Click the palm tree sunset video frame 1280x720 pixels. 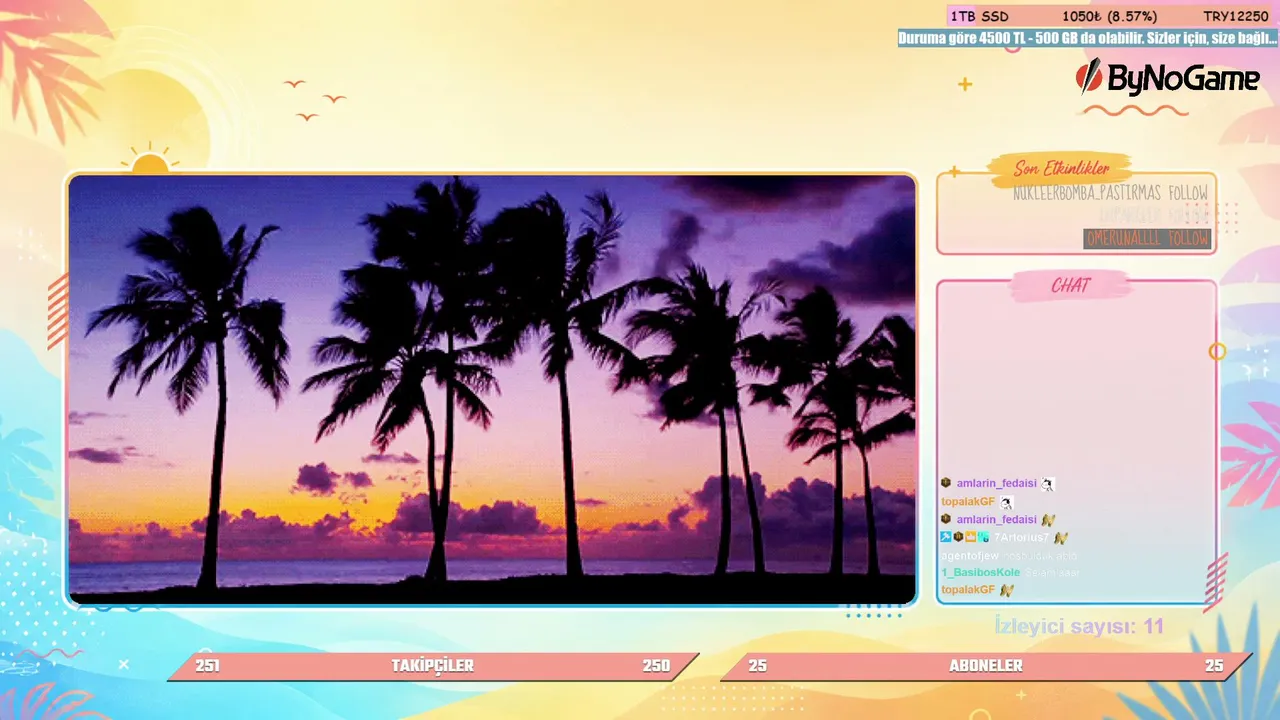[492, 390]
